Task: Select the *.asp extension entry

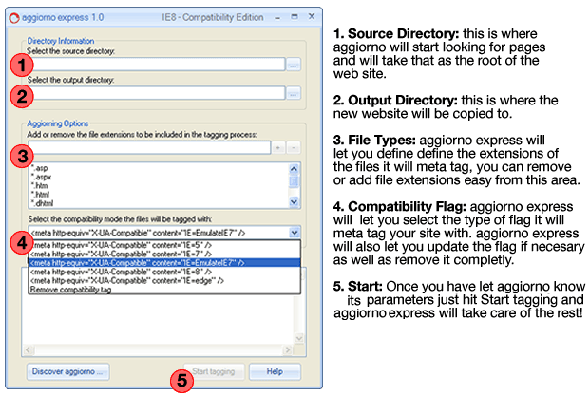Action: point(40,168)
